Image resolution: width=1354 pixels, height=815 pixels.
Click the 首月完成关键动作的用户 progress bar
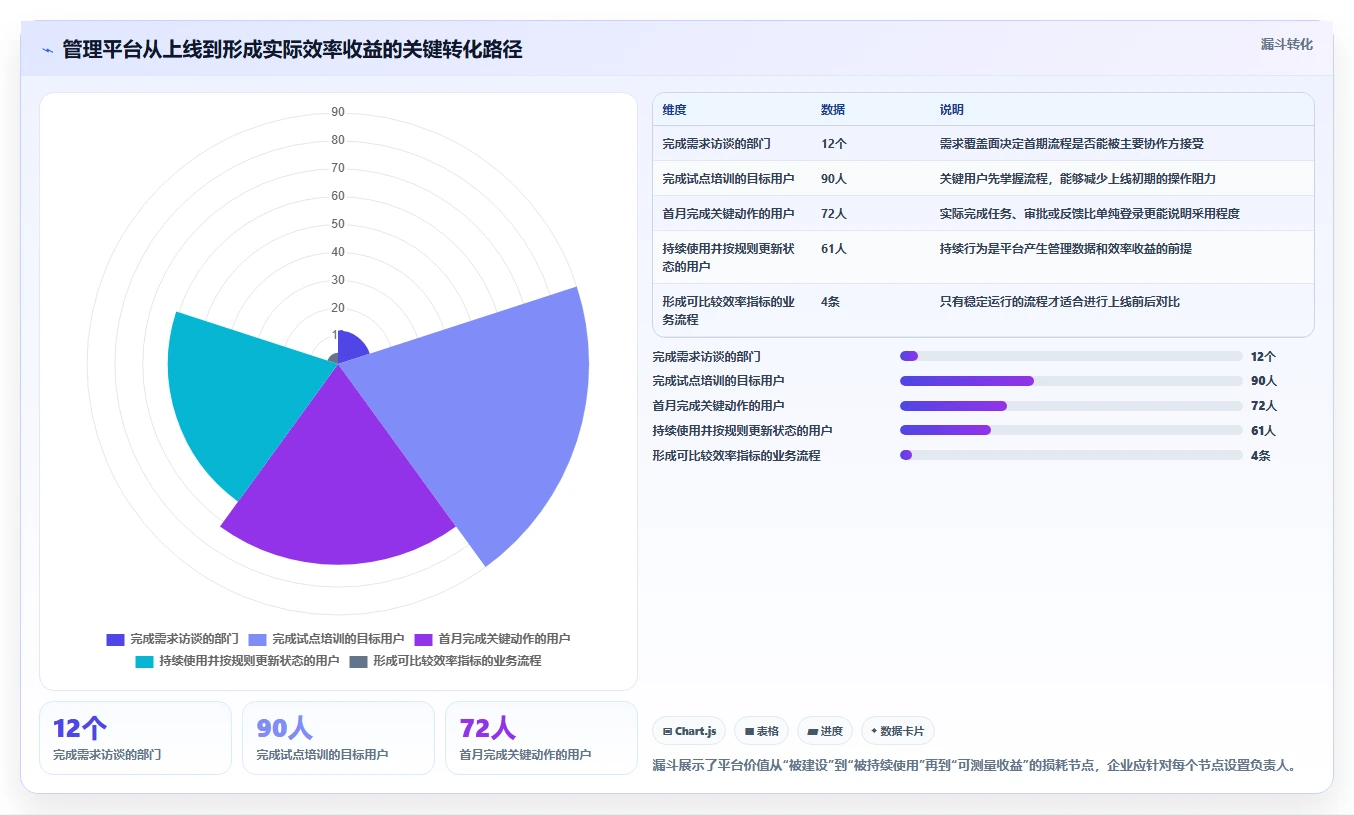[1071, 406]
